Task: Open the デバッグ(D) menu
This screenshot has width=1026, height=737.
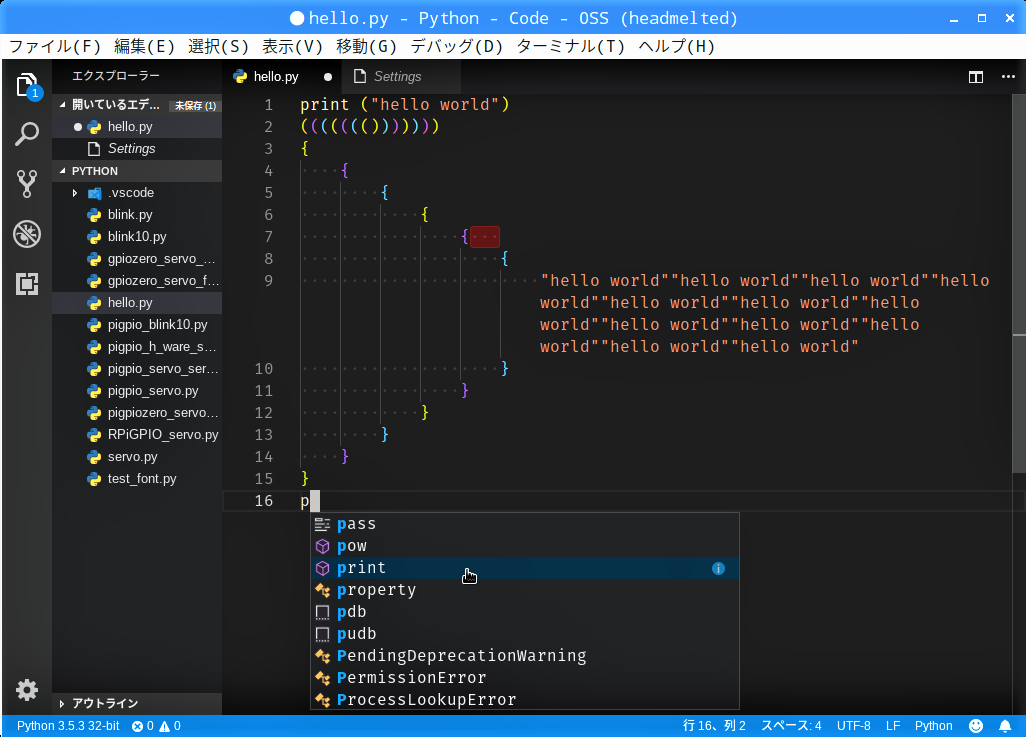Action: click(457, 46)
